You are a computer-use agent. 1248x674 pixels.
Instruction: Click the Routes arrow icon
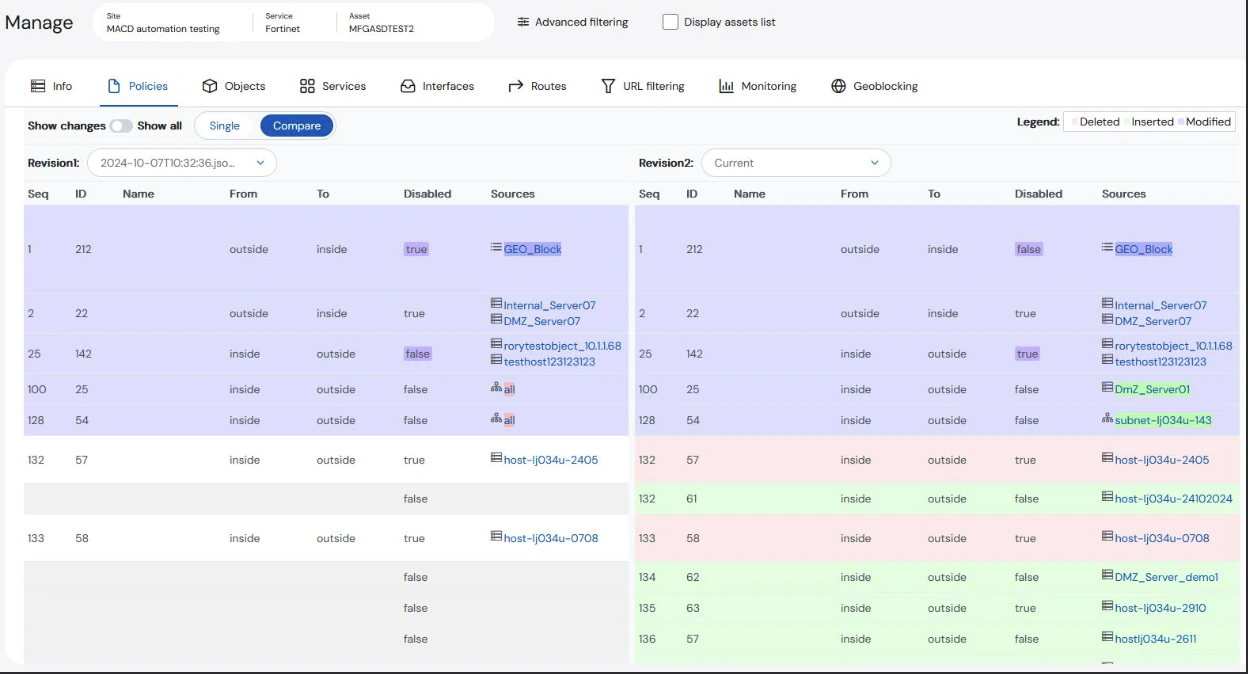[514, 86]
